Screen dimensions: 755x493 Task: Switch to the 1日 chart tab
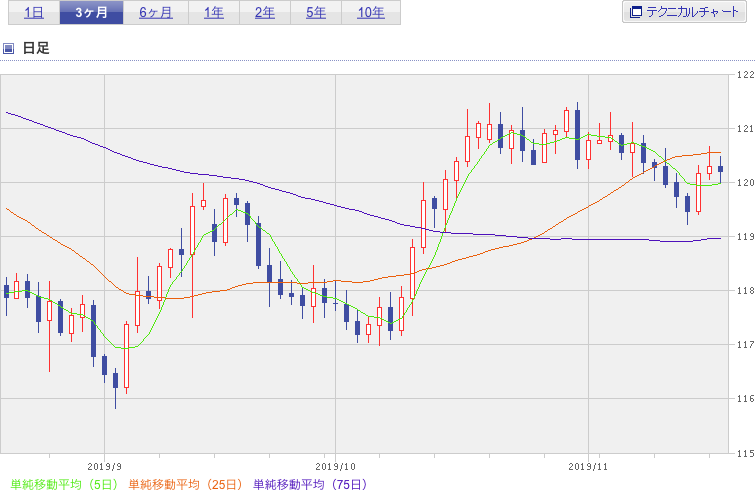[34, 13]
